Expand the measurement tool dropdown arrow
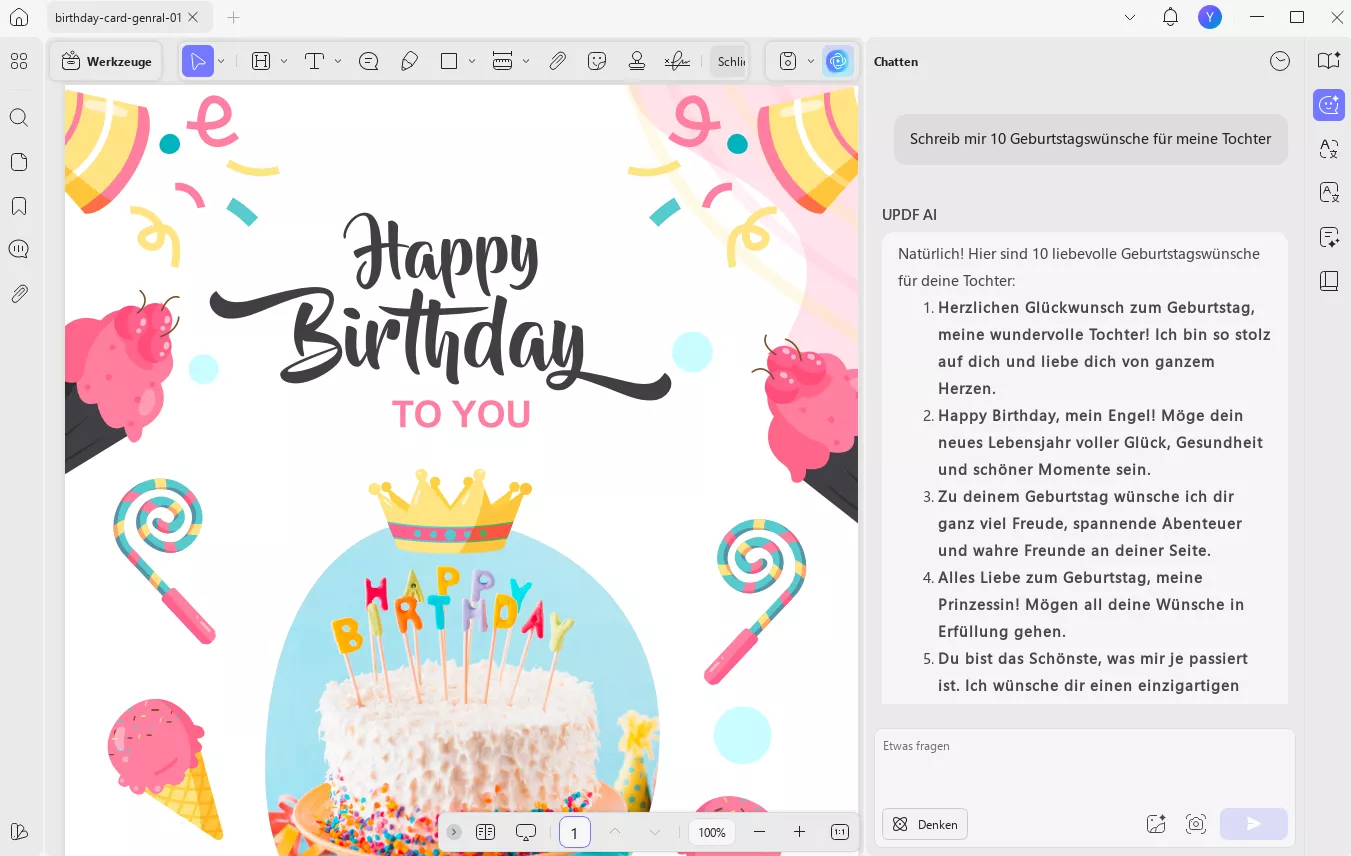The image size is (1351, 856). click(x=526, y=61)
